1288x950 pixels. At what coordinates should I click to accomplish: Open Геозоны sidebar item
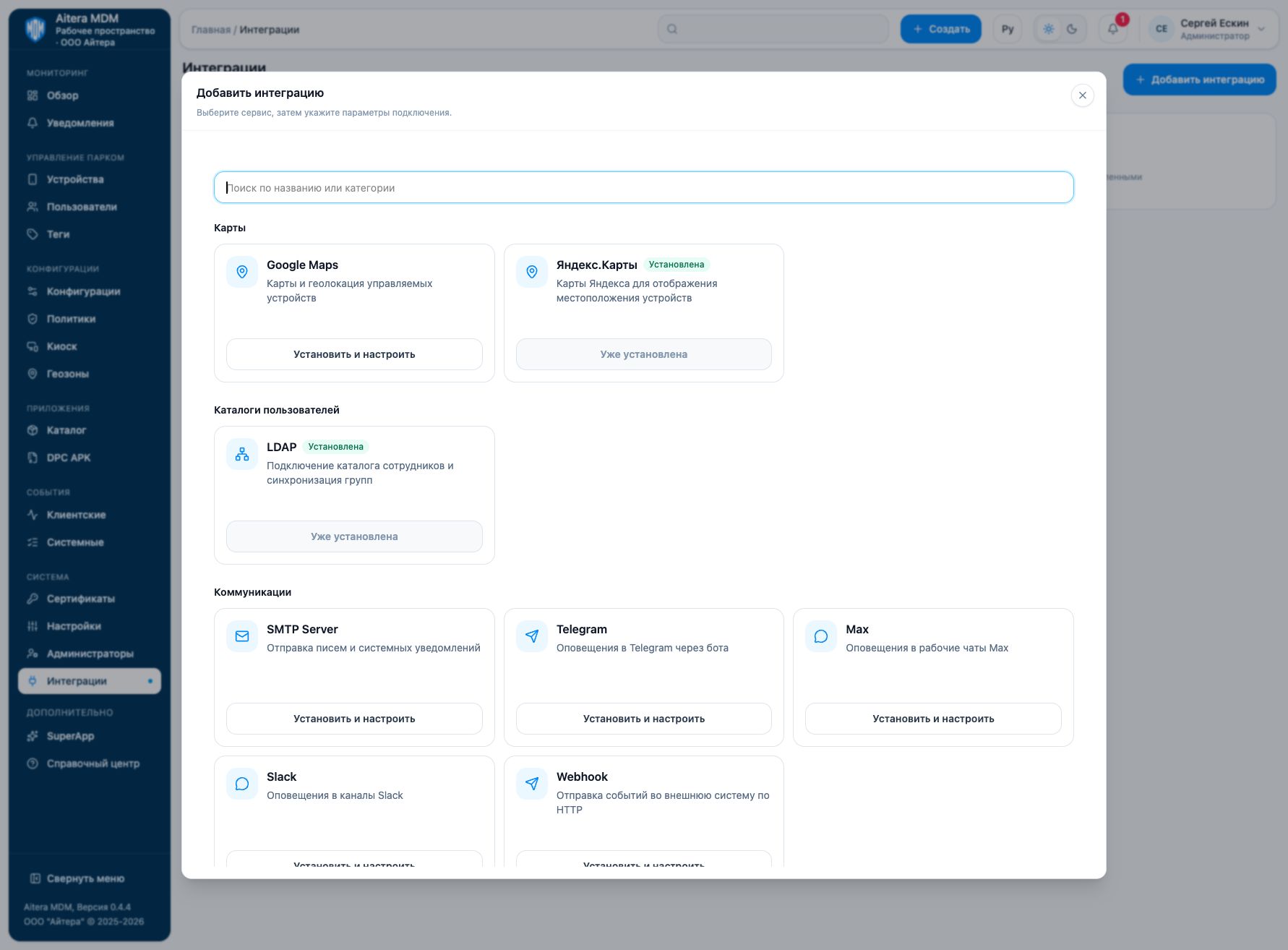coord(90,374)
